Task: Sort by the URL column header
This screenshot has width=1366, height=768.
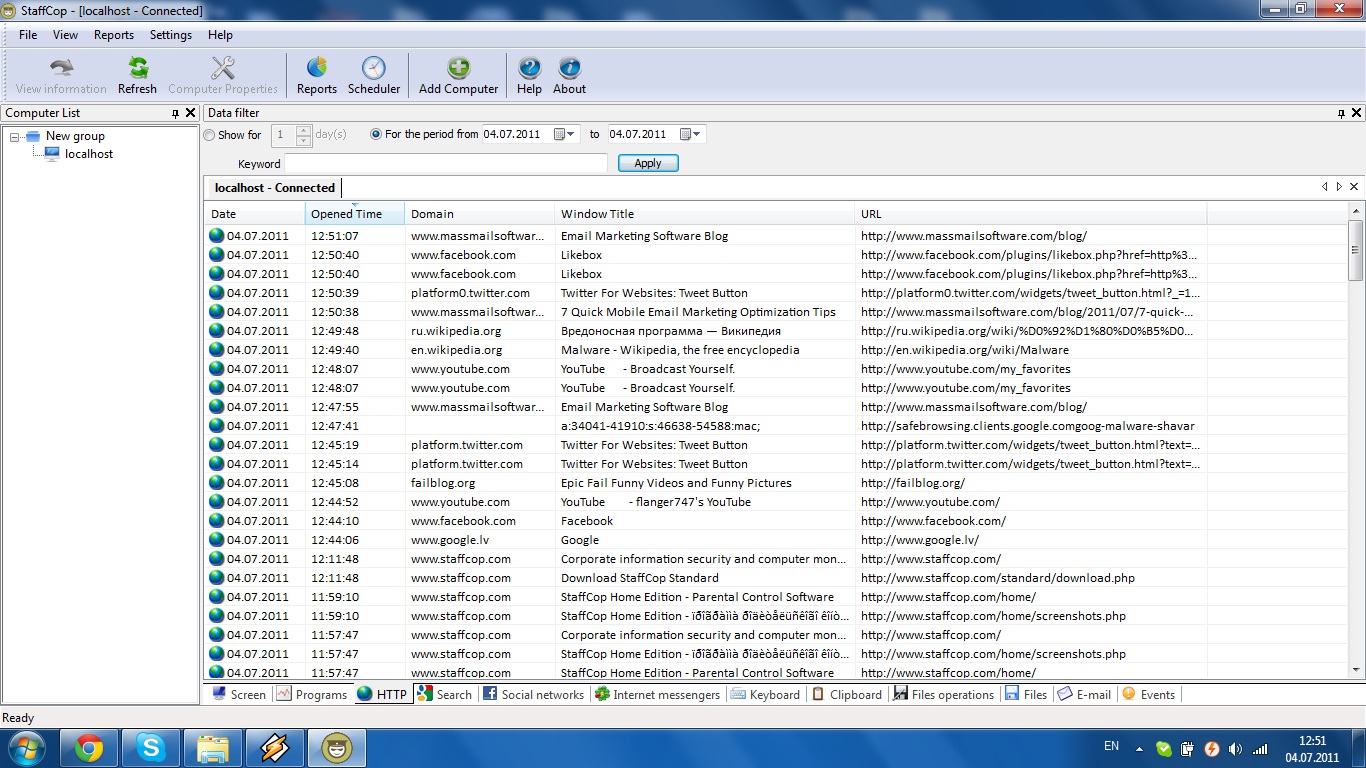Action: tap(1031, 214)
